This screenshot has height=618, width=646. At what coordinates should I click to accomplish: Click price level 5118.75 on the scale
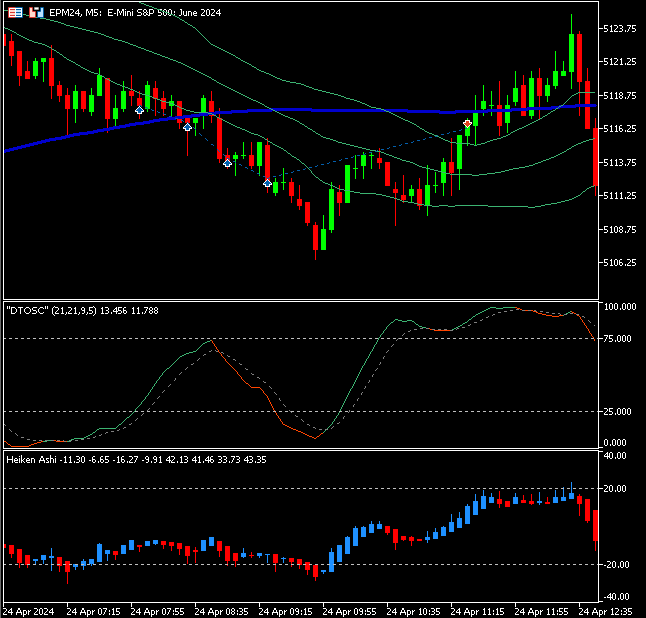[620, 96]
